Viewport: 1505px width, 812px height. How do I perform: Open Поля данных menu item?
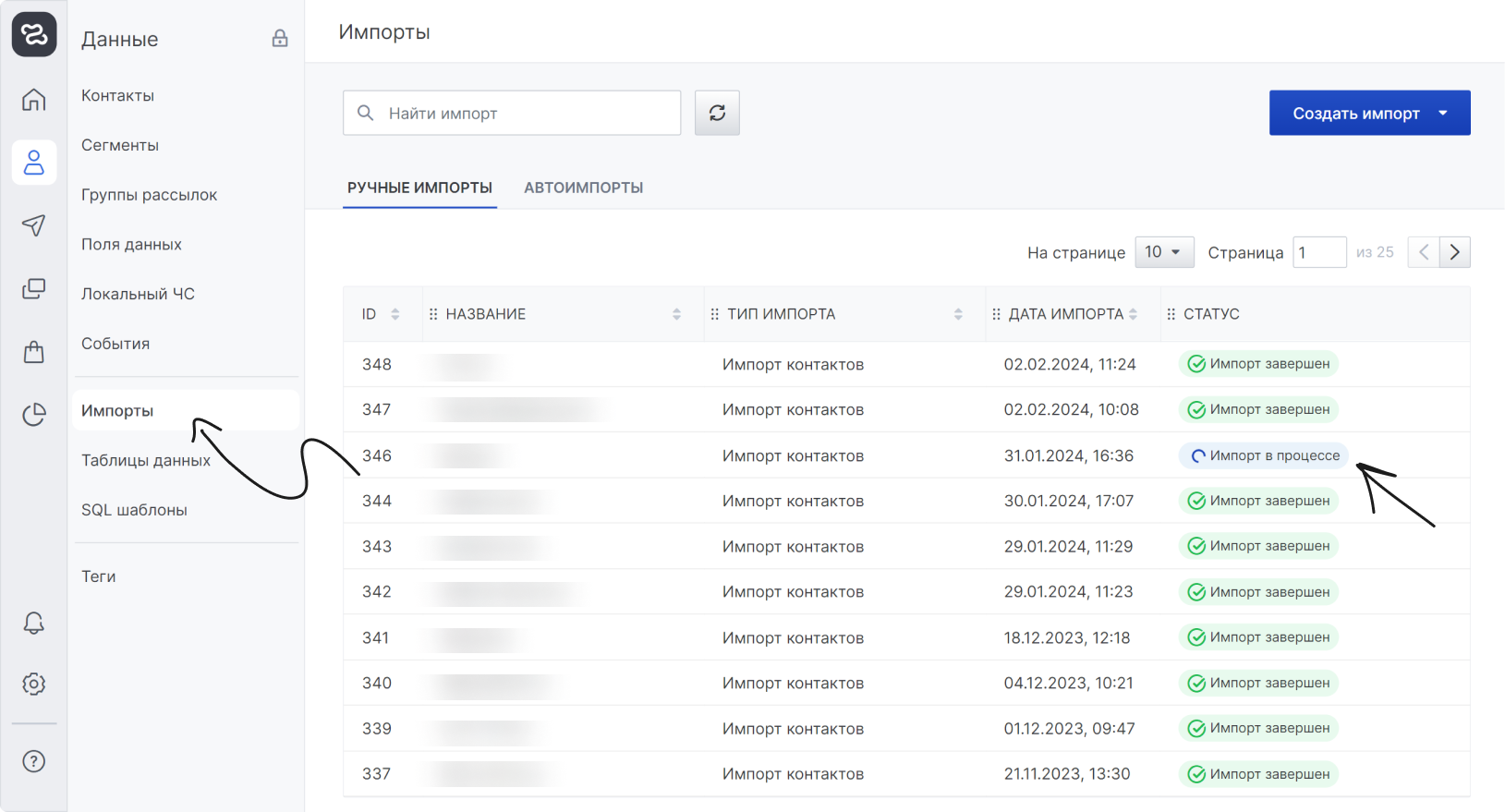click(131, 244)
